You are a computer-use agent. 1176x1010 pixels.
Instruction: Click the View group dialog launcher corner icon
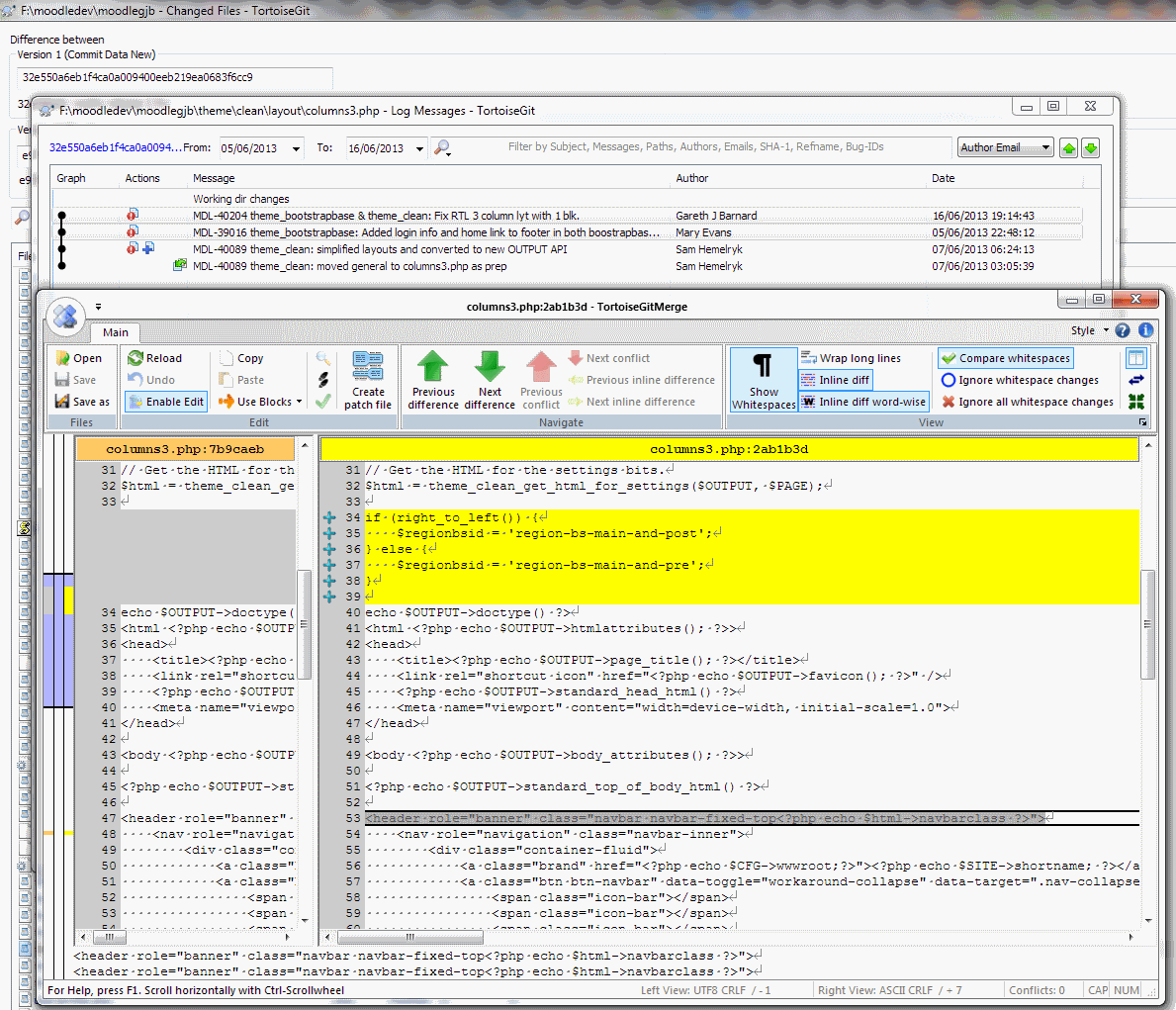(x=1143, y=422)
